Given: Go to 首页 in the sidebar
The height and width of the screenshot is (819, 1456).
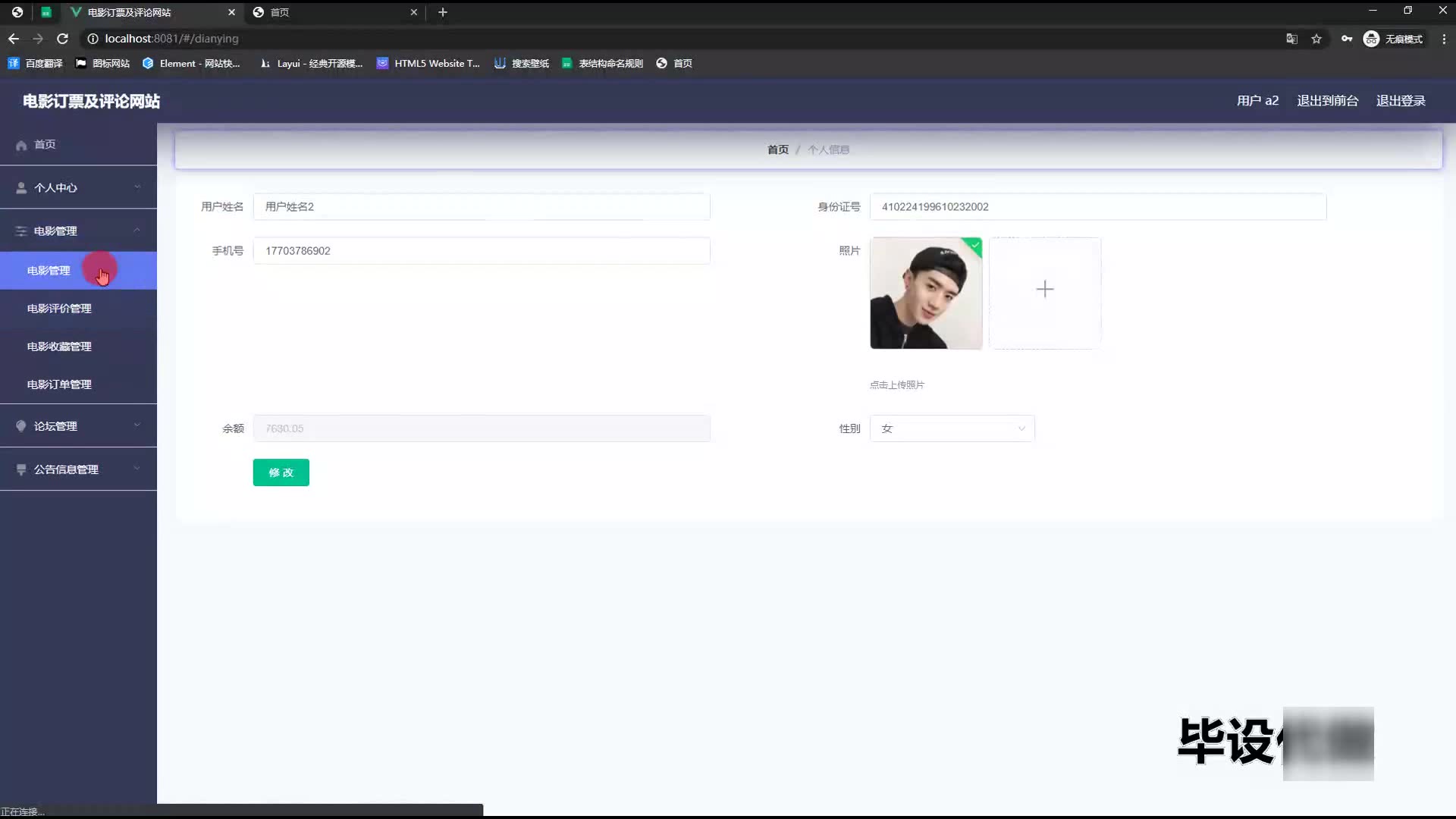Looking at the screenshot, I should tap(78, 145).
